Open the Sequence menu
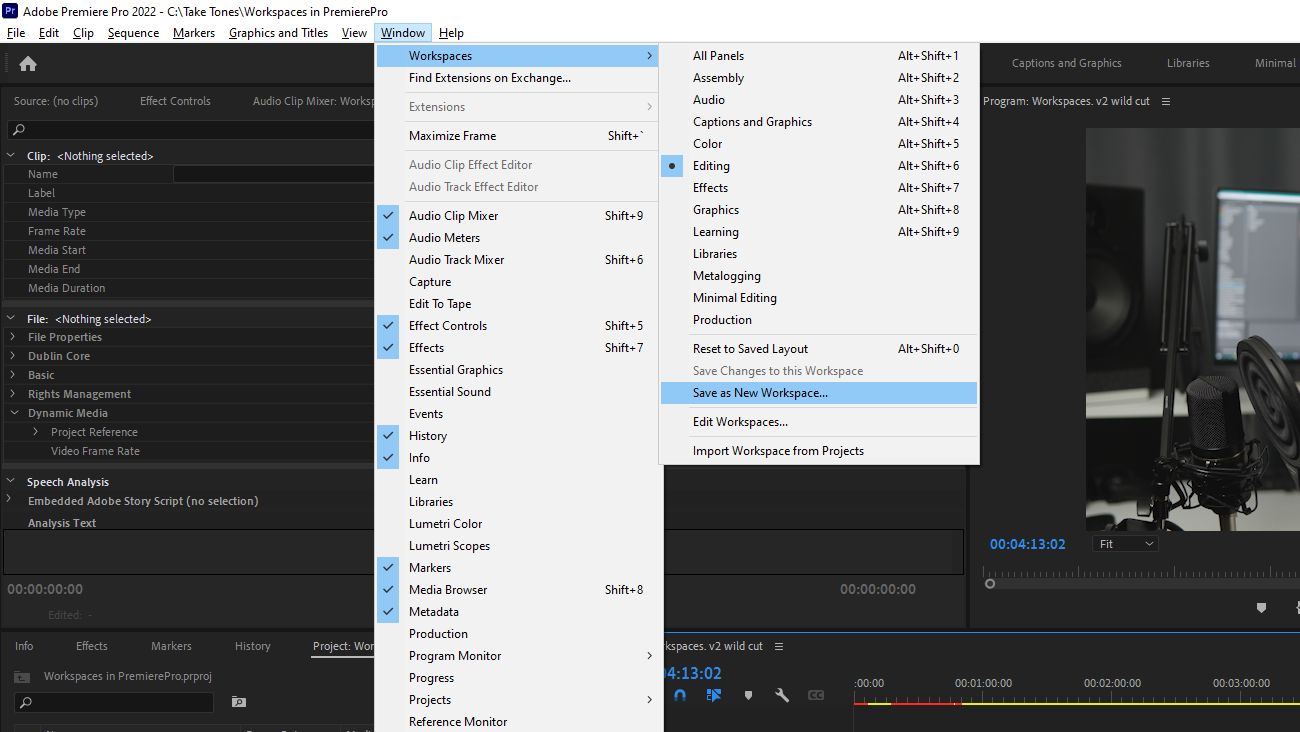Image resolution: width=1300 pixels, height=732 pixels. tap(133, 33)
